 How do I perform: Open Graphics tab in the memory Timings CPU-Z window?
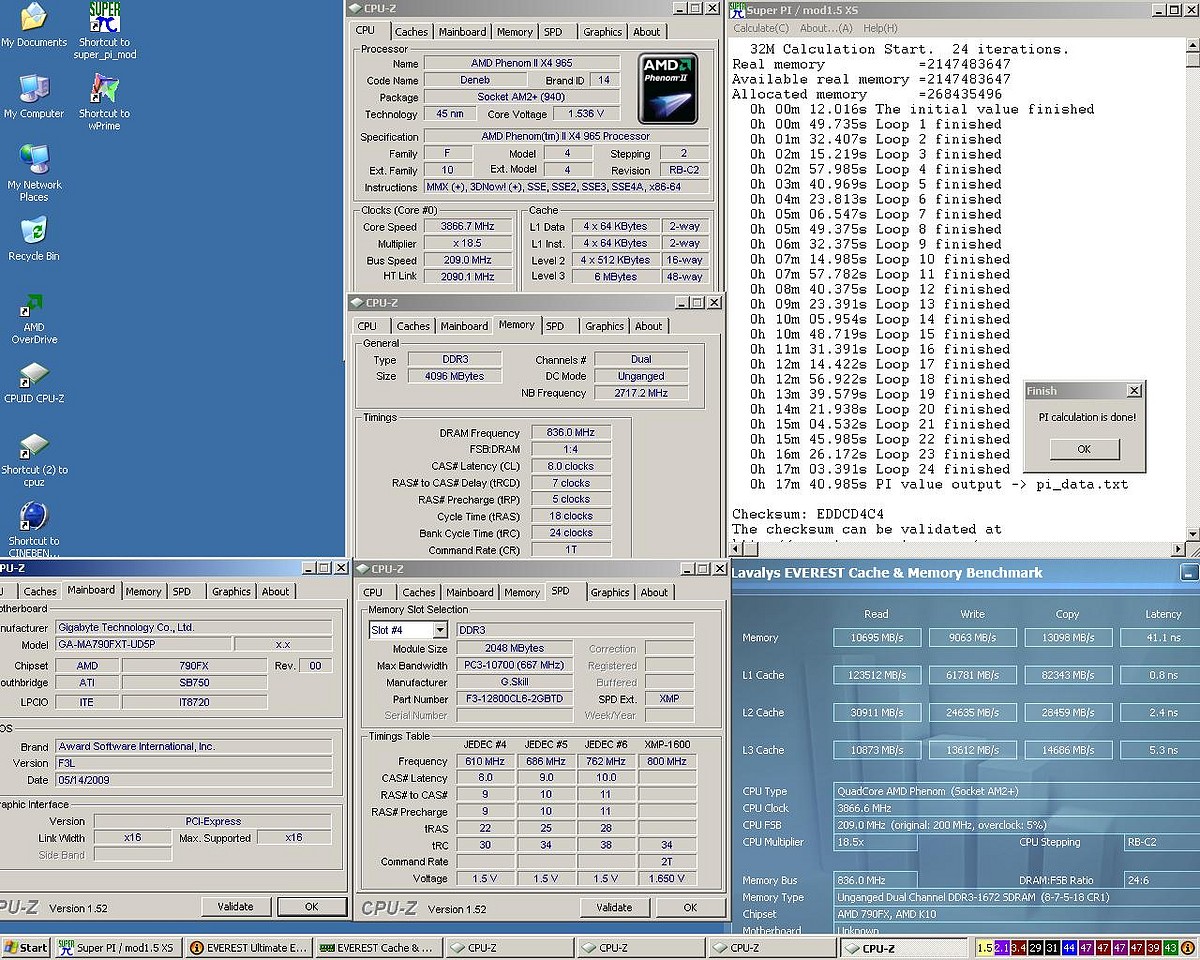[x=604, y=326]
